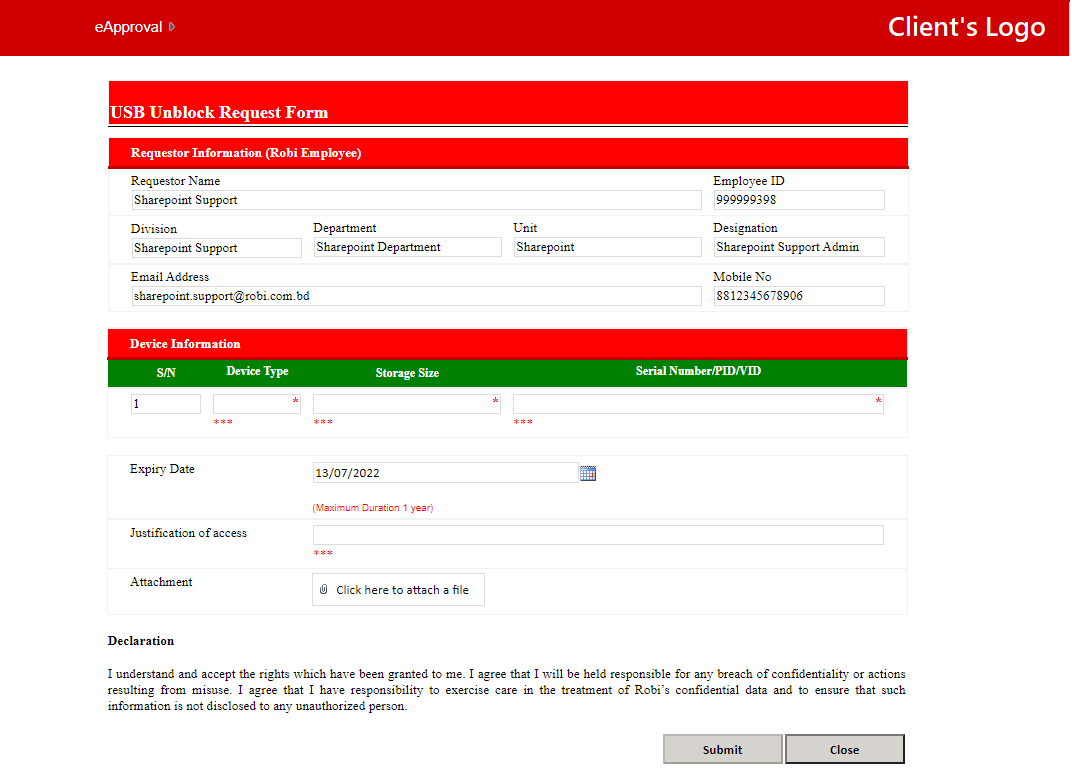Select the Unit text field
The width and height of the screenshot is (1072, 780).
[607, 247]
